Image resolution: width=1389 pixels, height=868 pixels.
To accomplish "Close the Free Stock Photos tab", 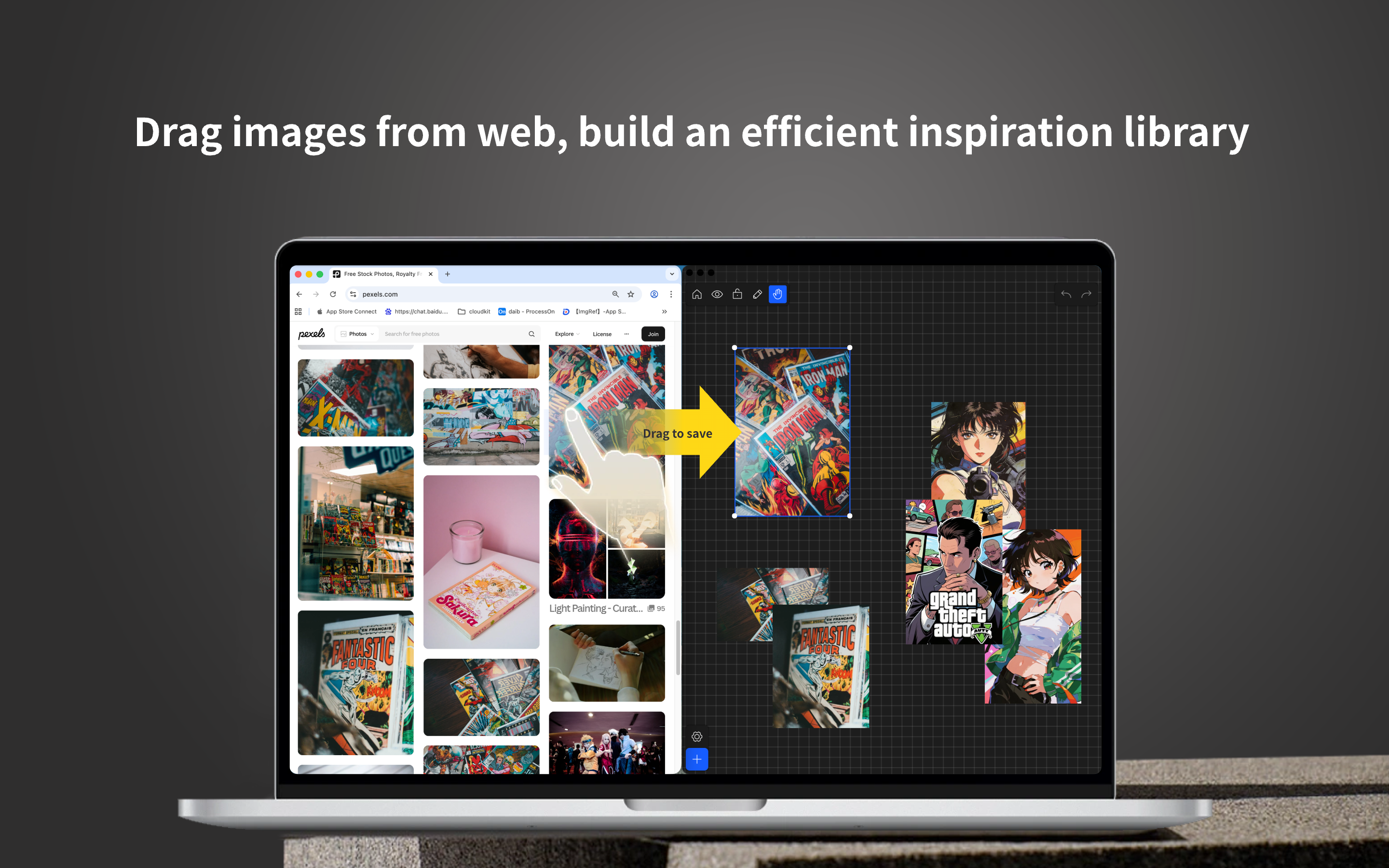I will pyautogui.click(x=431, y=274).
